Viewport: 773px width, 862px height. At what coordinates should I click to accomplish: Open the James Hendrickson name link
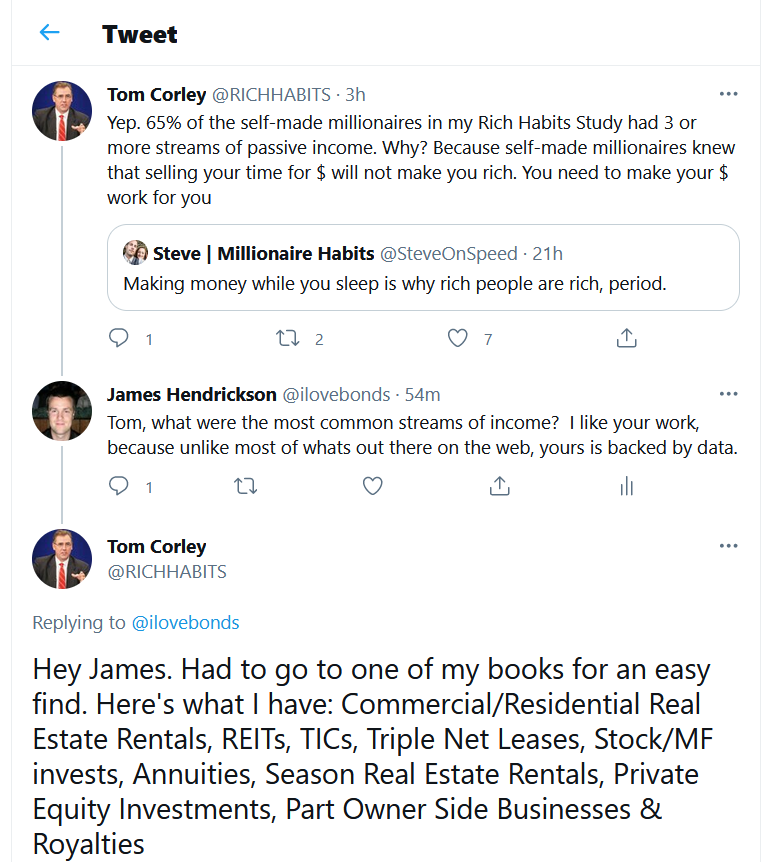191,394
